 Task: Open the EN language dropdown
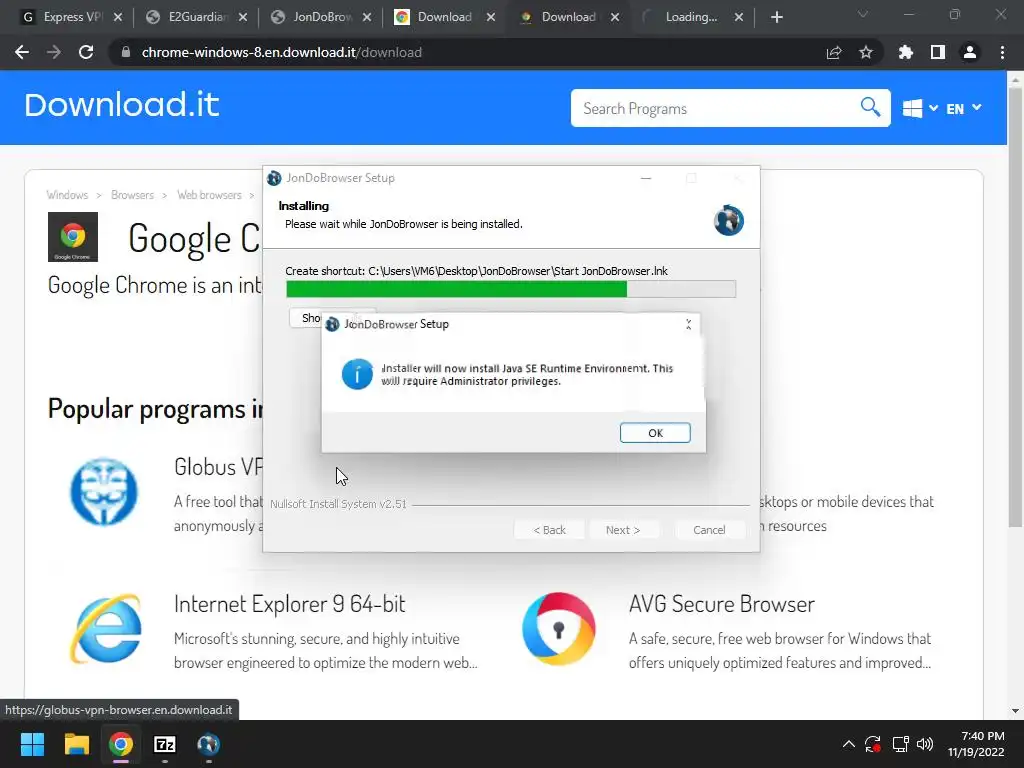pos(963,108)
